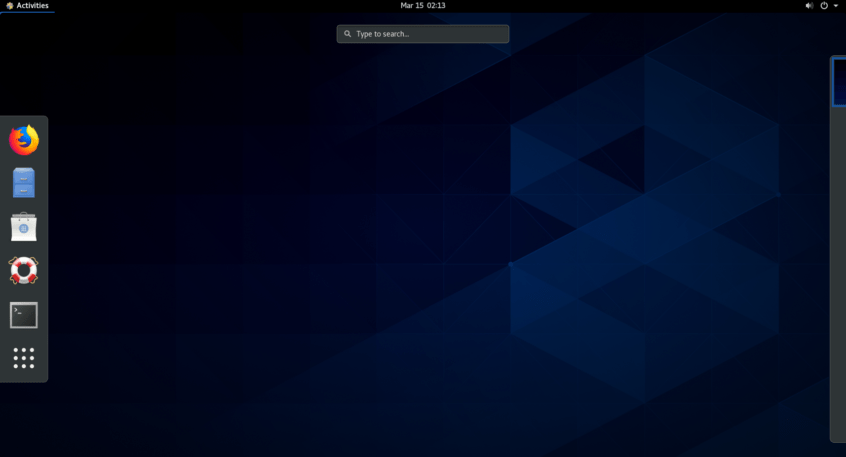This screenshot has height=457, width=846.
Task: Click the power icon in top bar
Action: coord(824,6)
